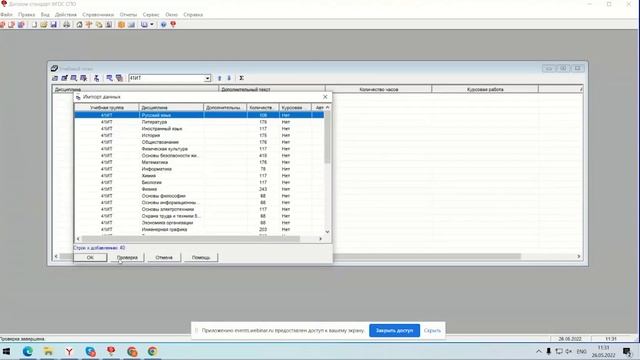
Task: Select the История row
Action: [199, 135]
